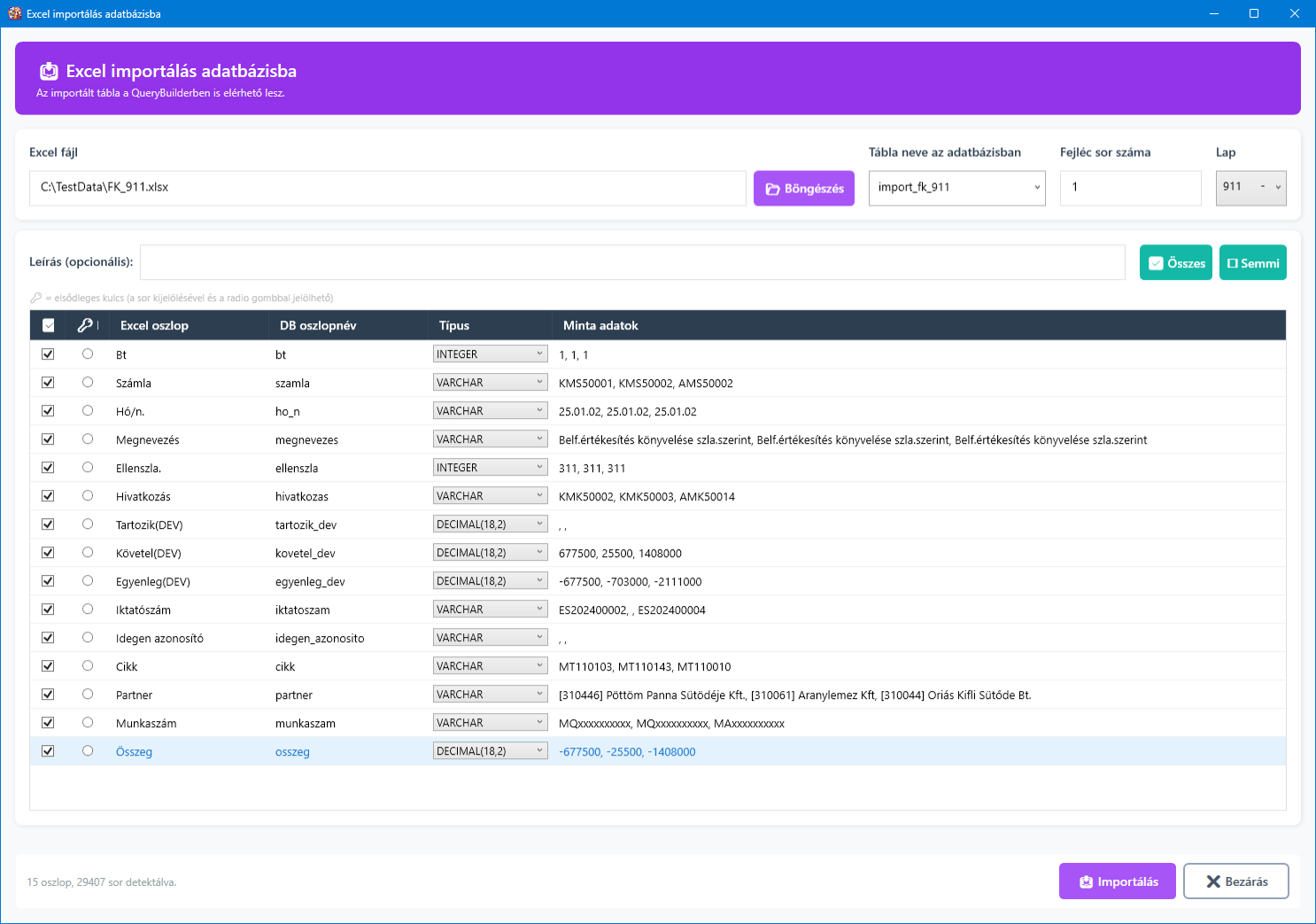Click the folder icon on Böngészés button

(772, 189)
